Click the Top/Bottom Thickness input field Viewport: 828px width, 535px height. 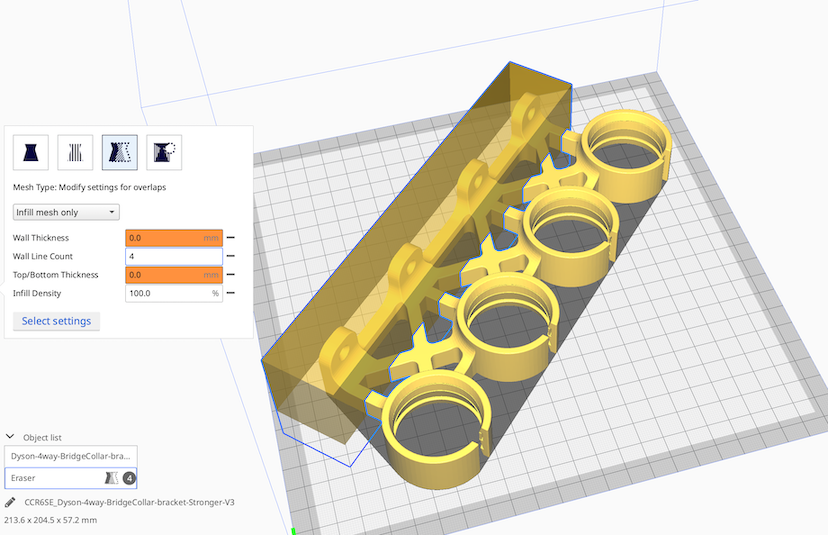click(165, 274)
